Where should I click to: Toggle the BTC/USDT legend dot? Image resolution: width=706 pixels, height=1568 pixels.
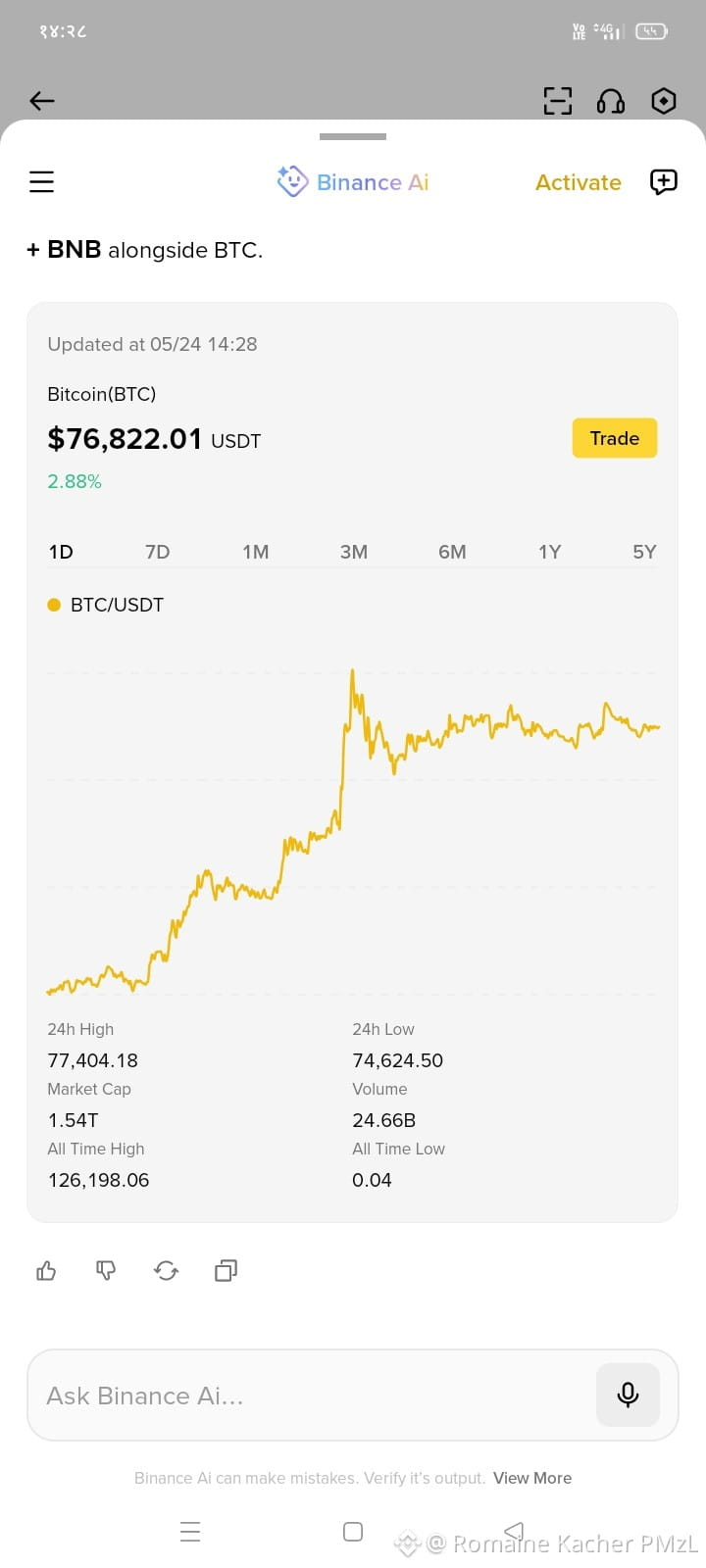pyautogui.click(x=54, y=605)
